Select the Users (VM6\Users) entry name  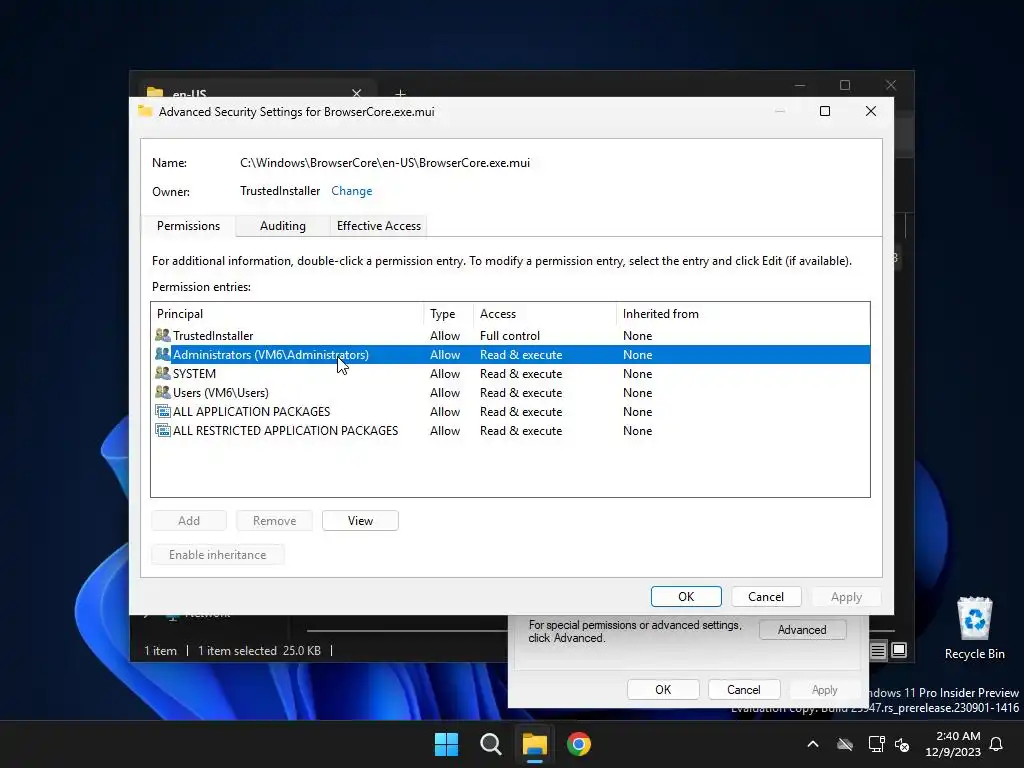pyautogui.click(x=221, y=392)
